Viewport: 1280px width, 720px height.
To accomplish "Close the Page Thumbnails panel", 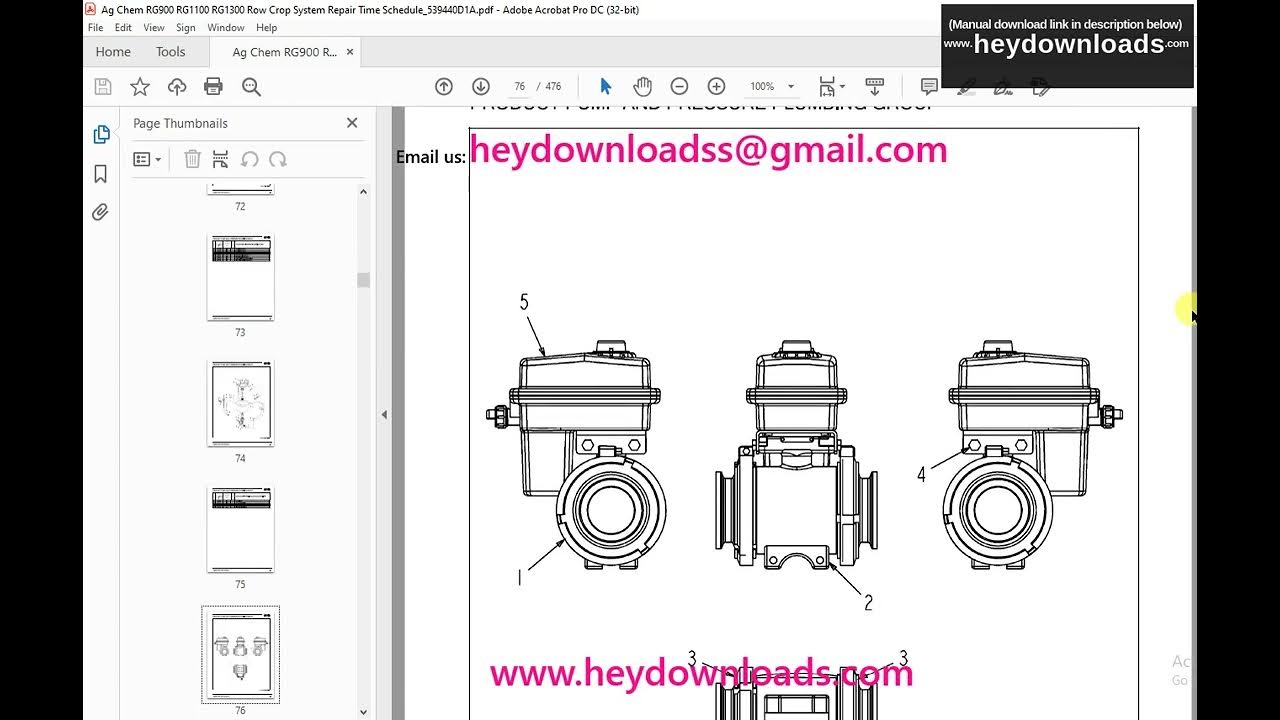I will (x=352, y=123).
